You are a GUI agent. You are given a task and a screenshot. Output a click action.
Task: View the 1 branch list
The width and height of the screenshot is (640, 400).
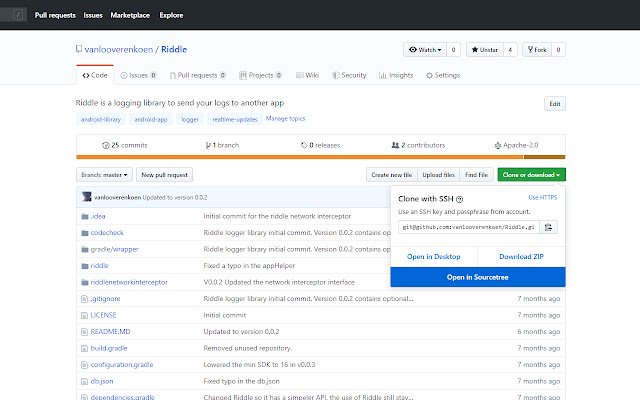point(222,145)
